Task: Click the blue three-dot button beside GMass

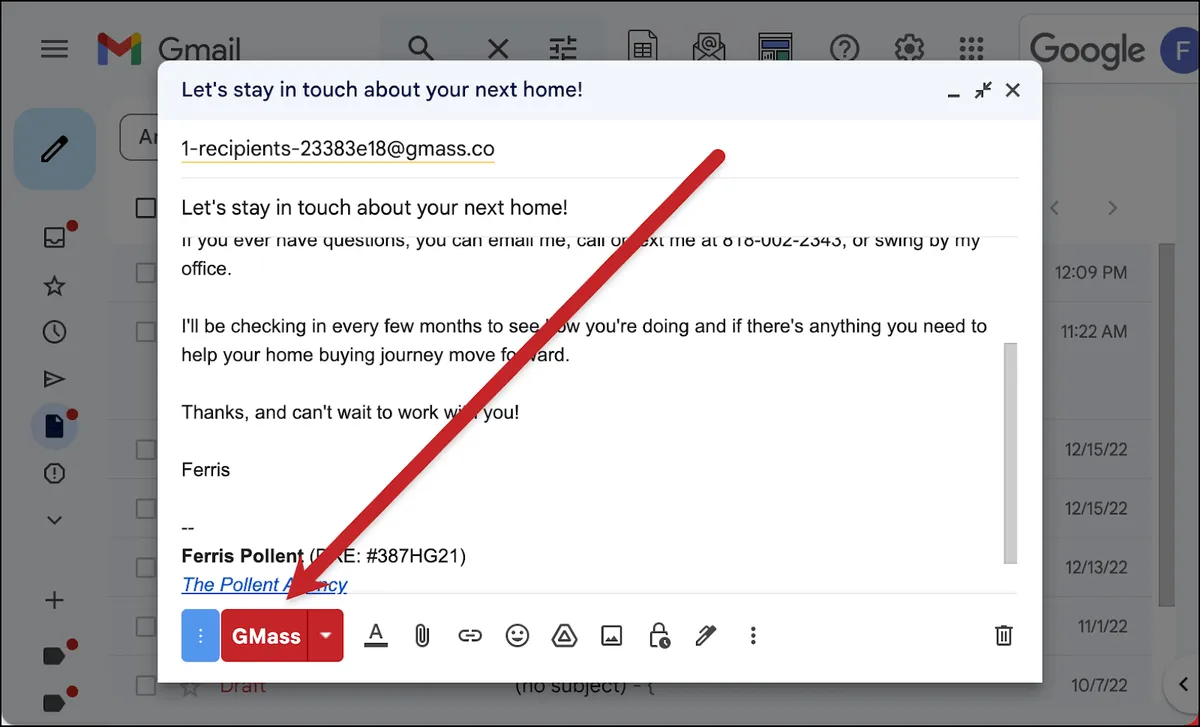Action: (x=201, y=636)
